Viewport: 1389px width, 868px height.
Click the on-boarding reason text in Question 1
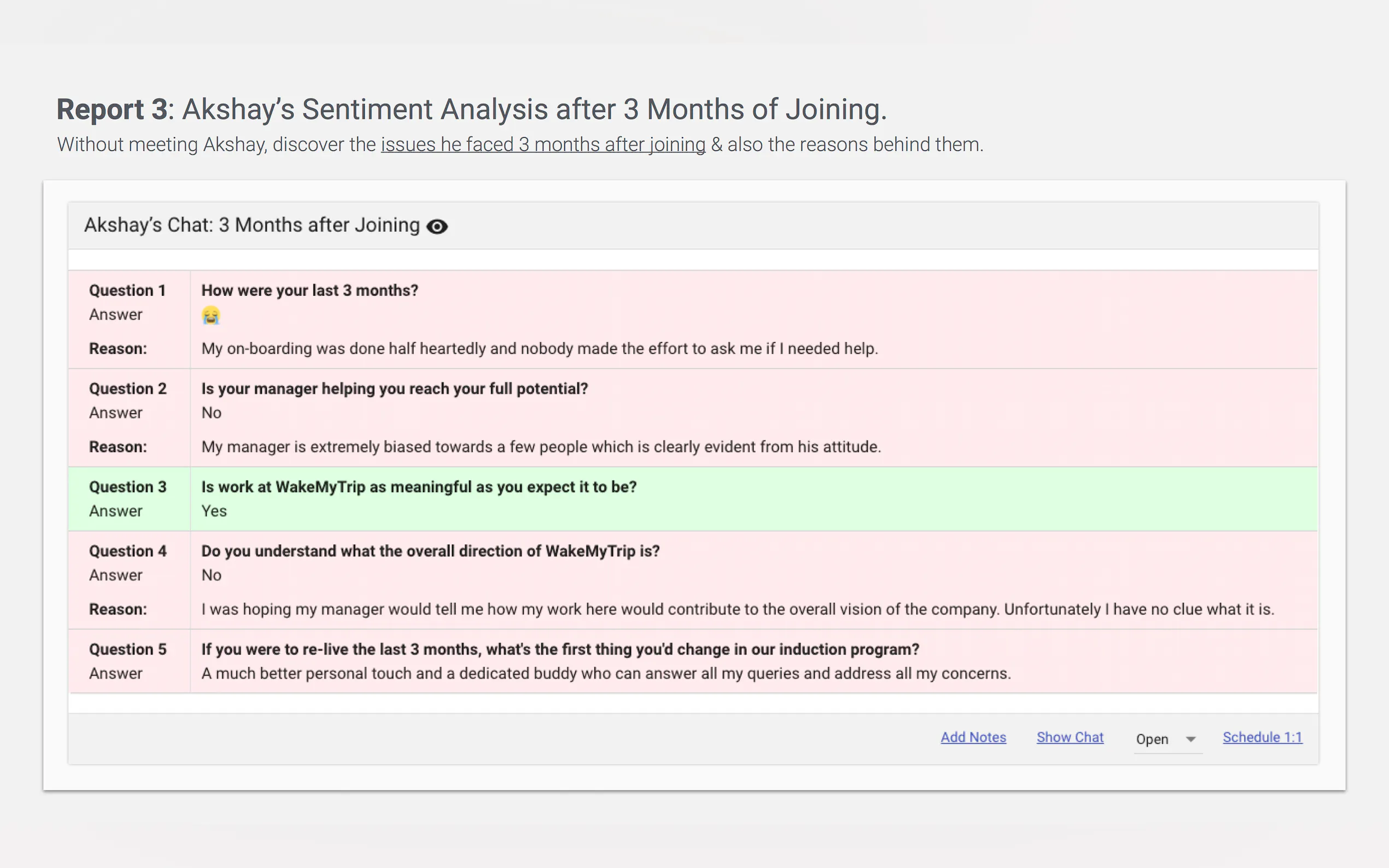click(539, 349)
